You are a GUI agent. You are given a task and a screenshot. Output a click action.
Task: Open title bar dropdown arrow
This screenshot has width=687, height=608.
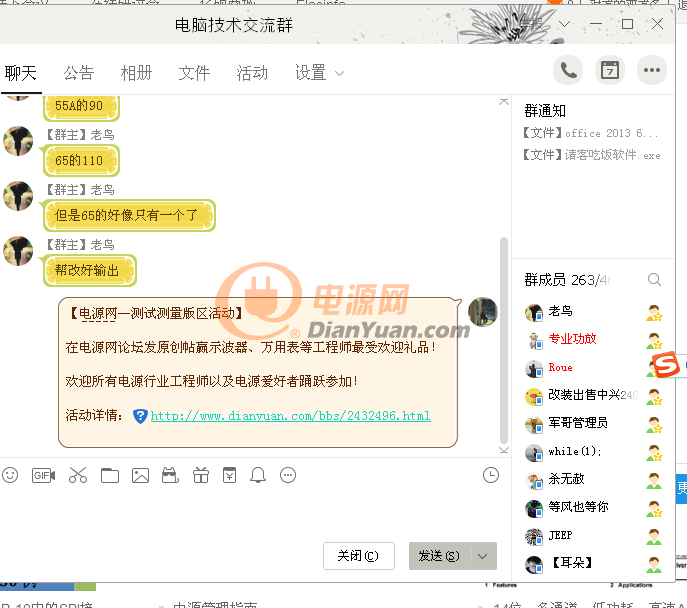click(x=564, y=24)
